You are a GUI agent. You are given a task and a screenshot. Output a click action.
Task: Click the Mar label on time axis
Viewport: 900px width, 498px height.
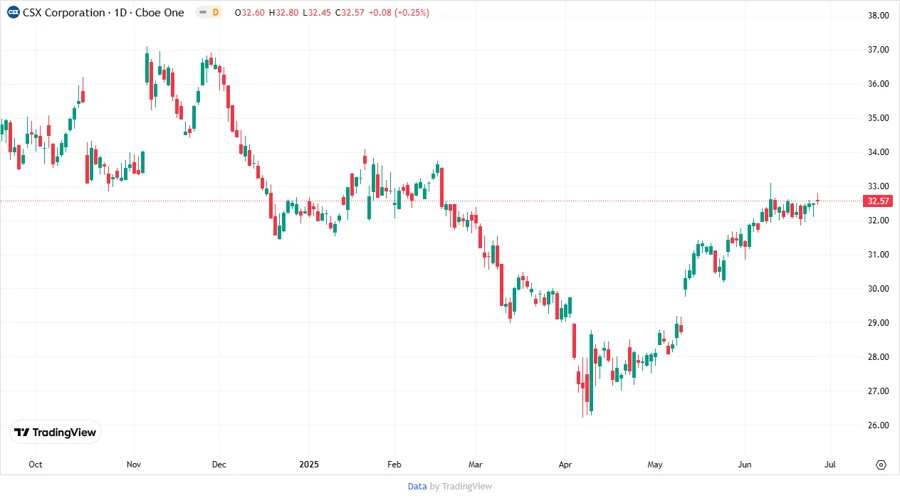coord(475,464)
